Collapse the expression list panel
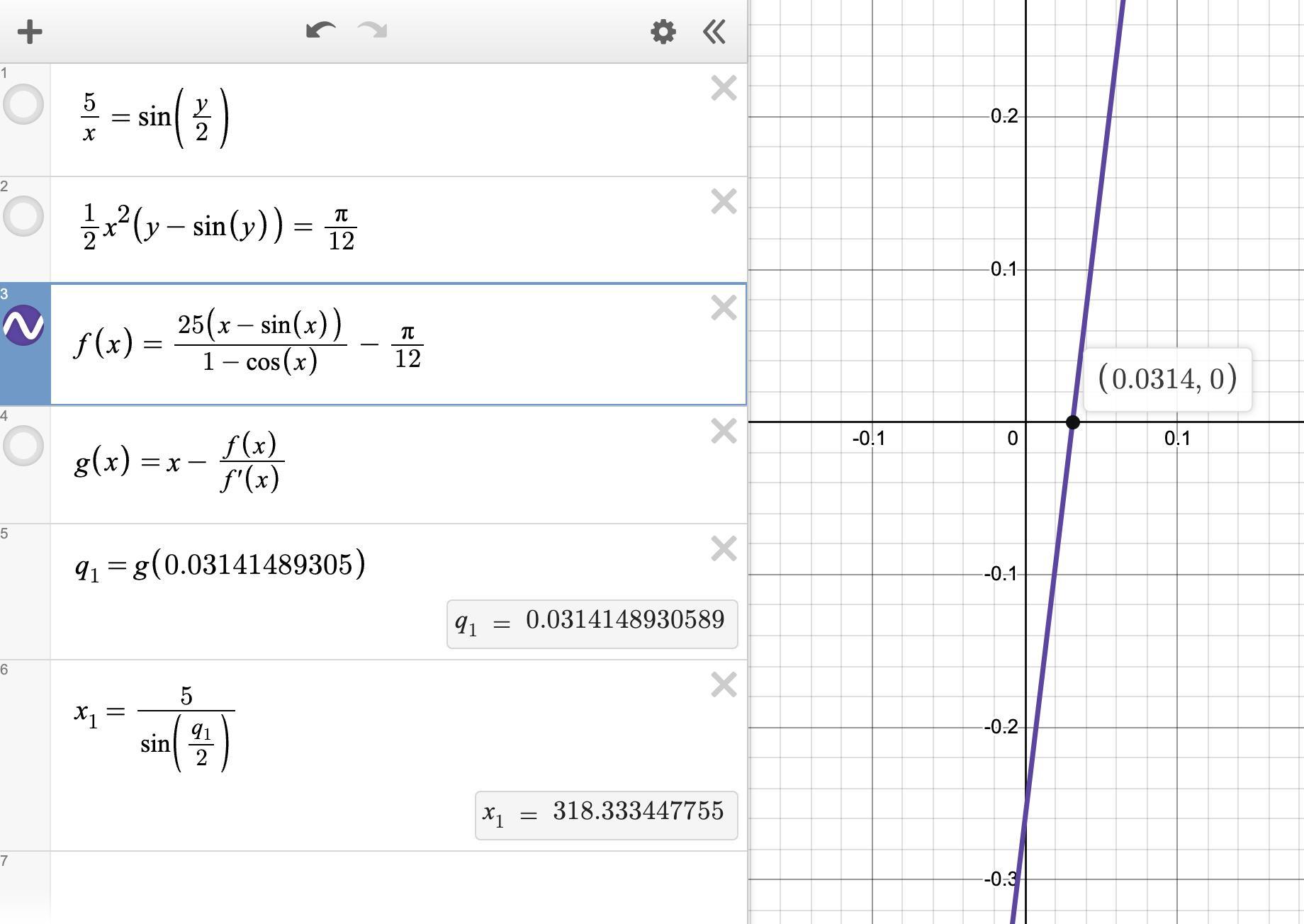Viewport: 1304px width, 924px height. 714,32
